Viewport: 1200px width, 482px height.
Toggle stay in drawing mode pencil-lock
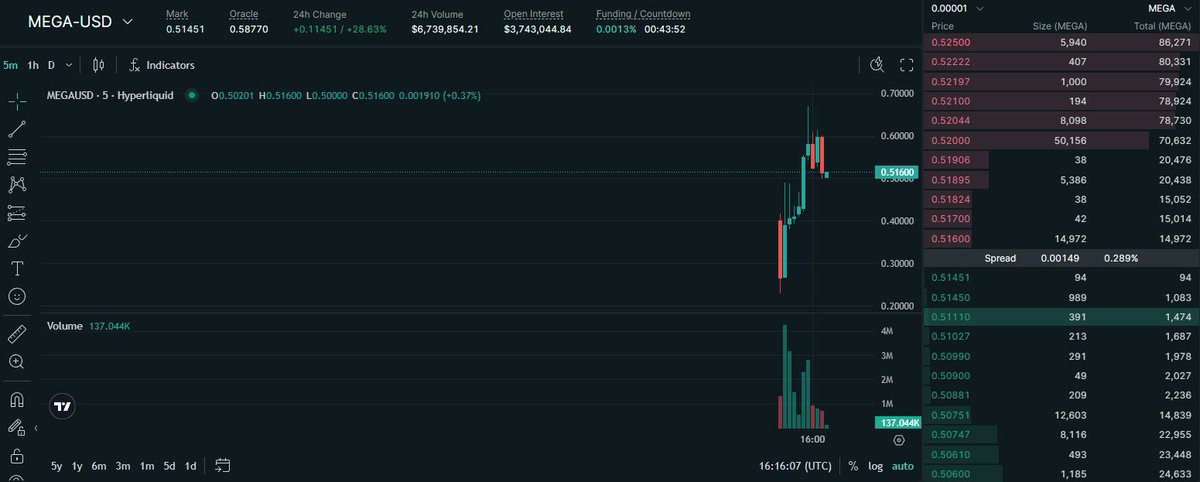tap(17, 427)
